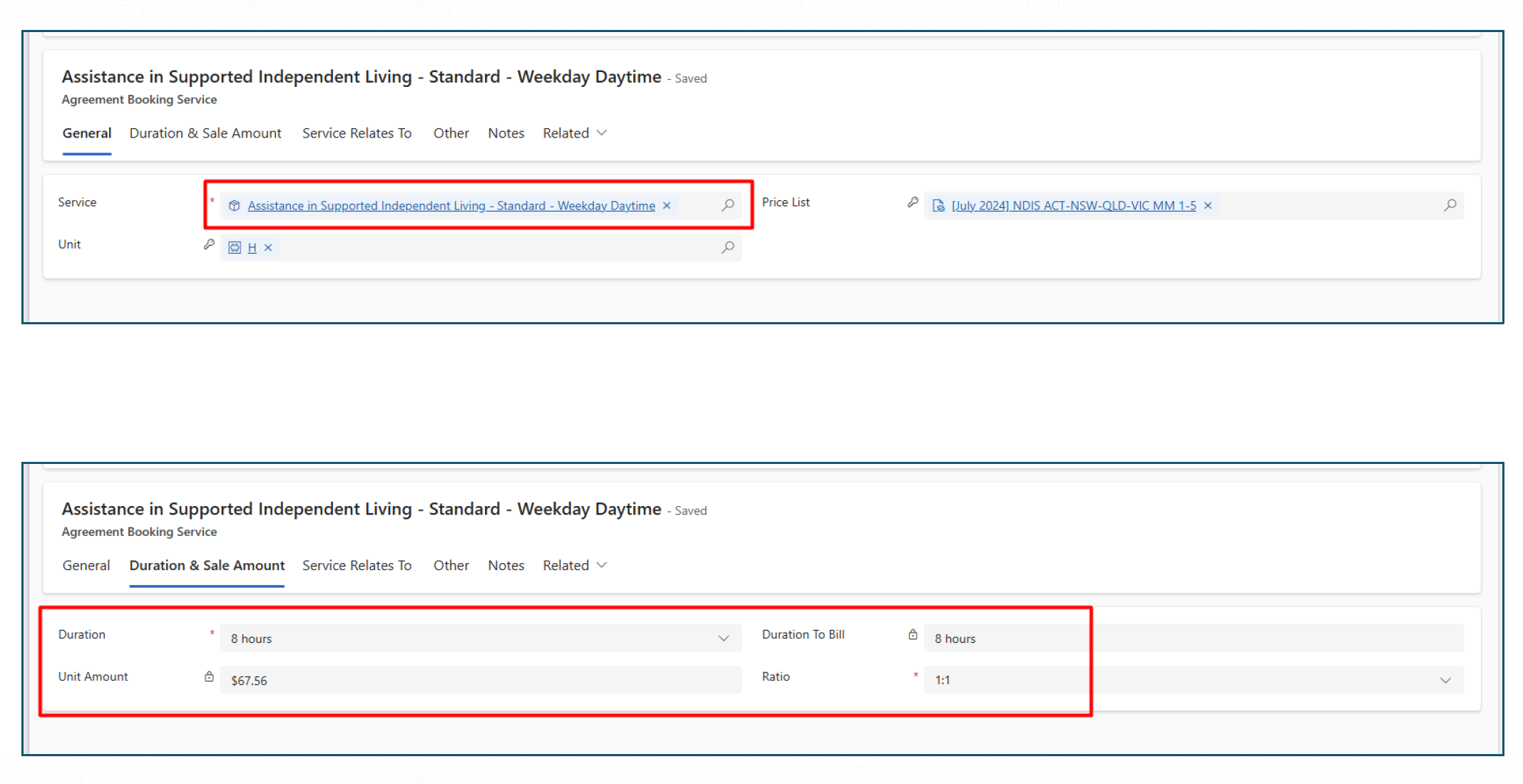
Task: Select the Notes tab in bottom form
Action: [506, 565]
